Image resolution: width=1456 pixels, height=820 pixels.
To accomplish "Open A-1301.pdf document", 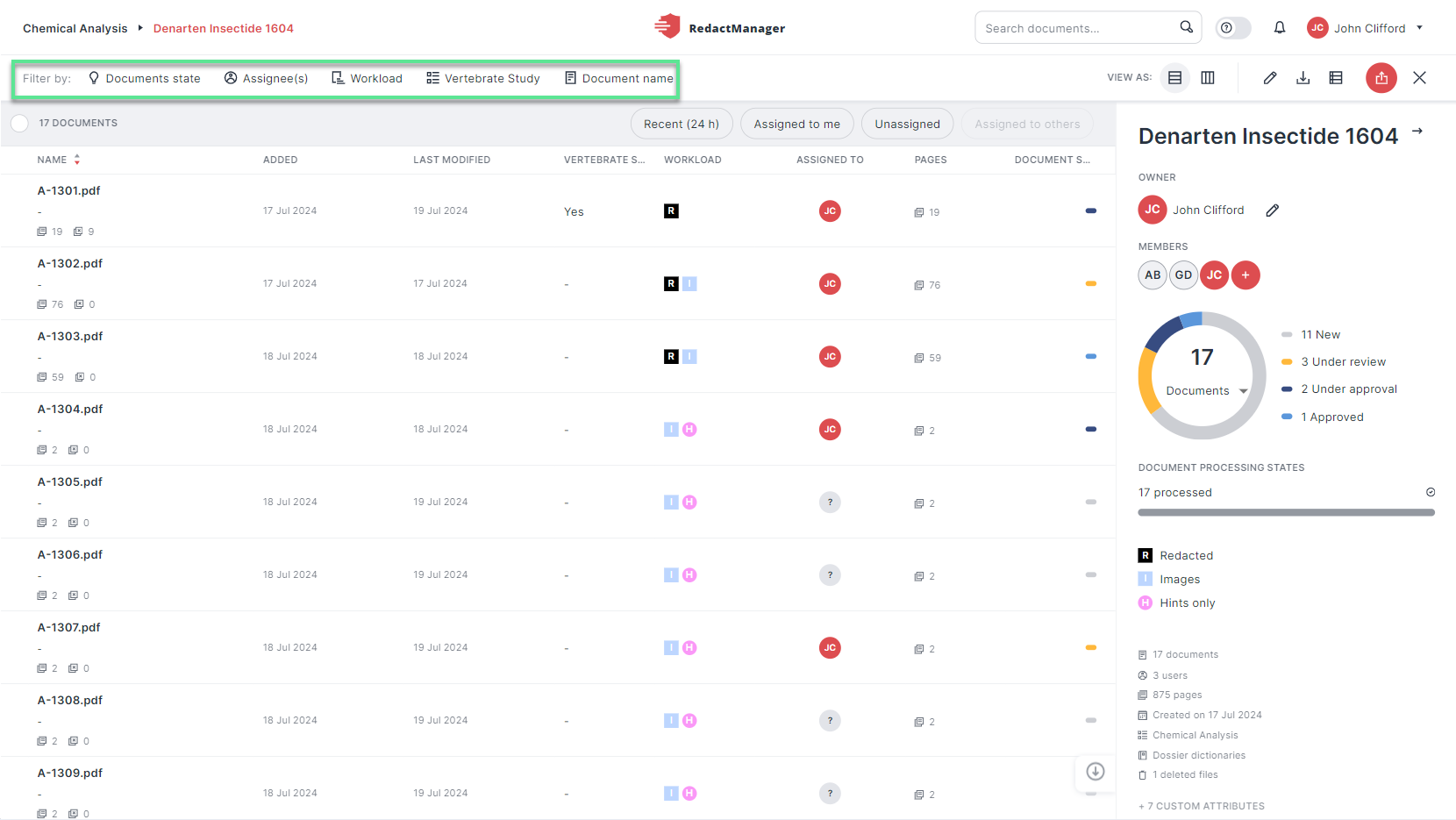I will (69, 190).
